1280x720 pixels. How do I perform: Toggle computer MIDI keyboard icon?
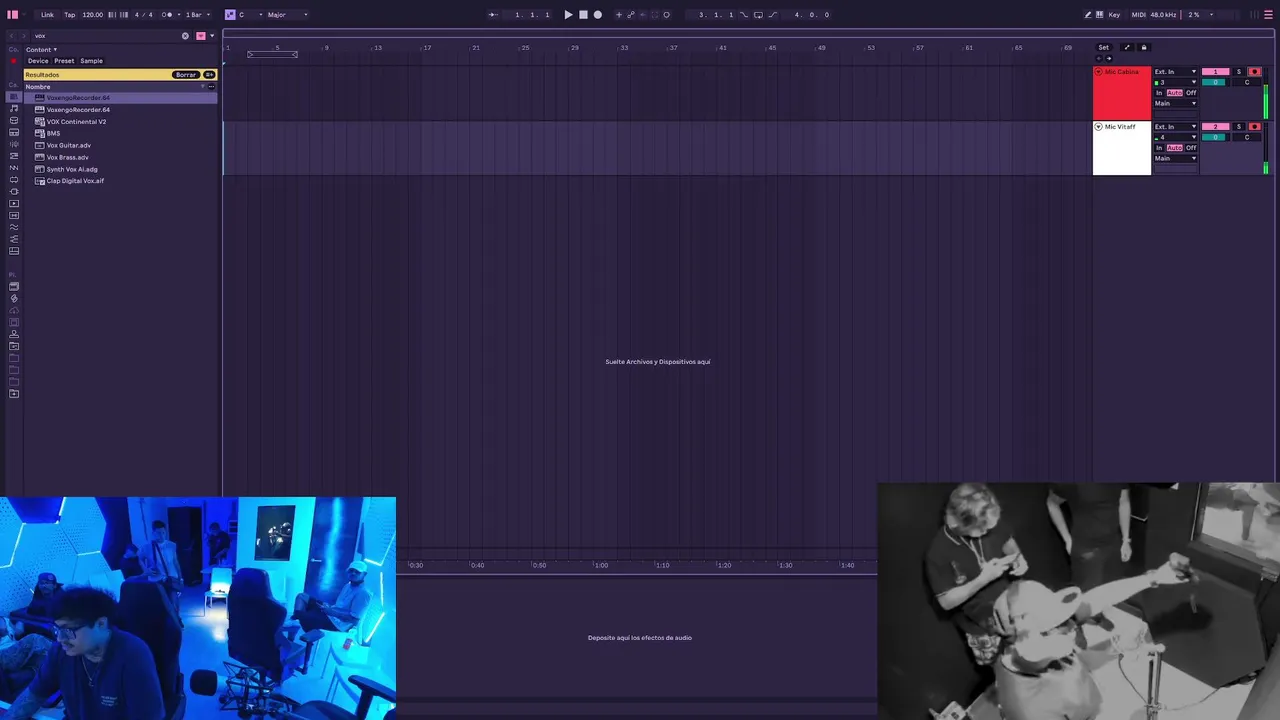coord(1100,15)
